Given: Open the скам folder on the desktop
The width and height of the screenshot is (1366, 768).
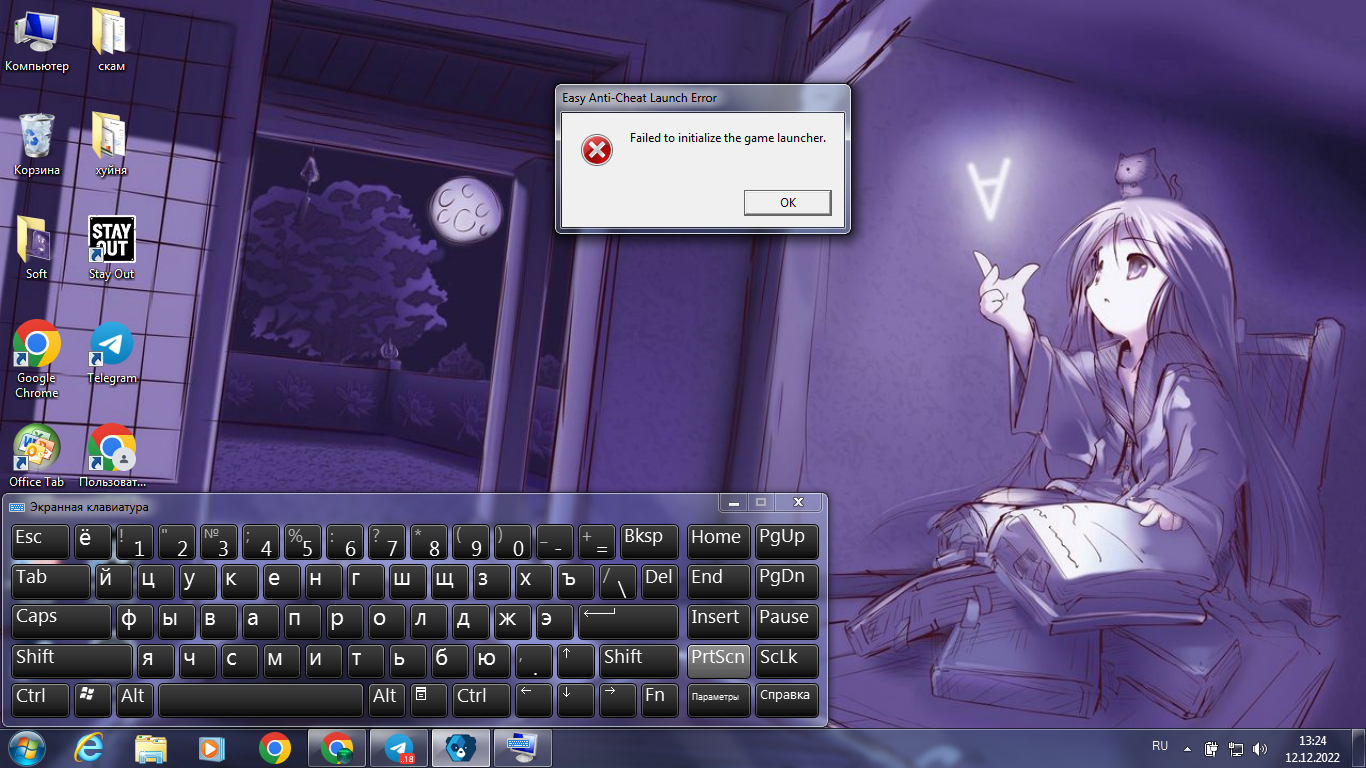Looking at the screenshot, I should coord(111,33).
